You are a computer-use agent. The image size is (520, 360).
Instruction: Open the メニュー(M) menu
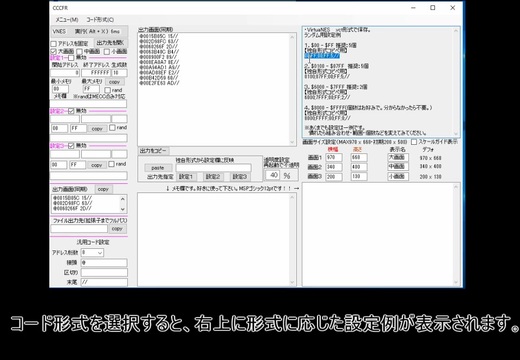(x=67, y=20)
